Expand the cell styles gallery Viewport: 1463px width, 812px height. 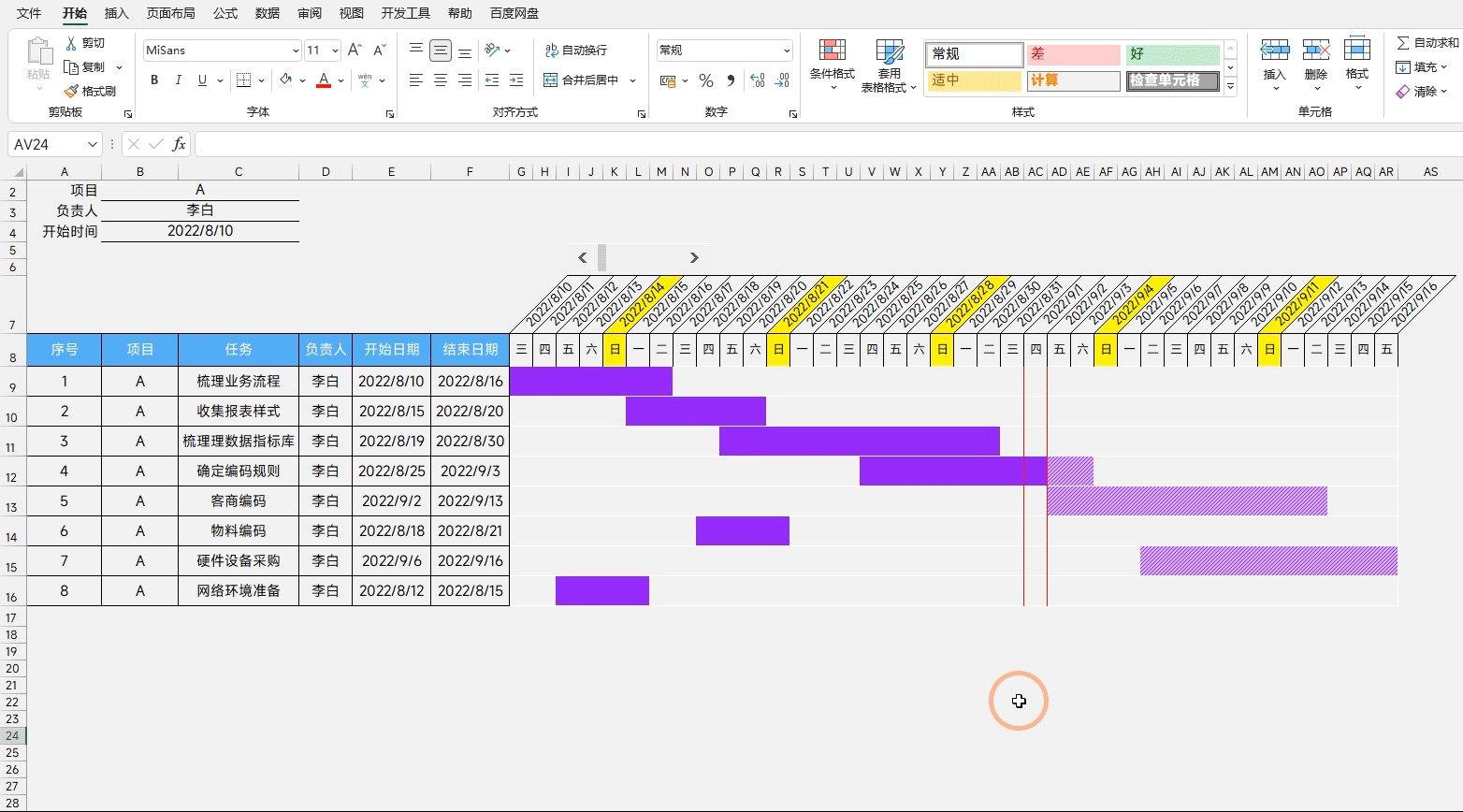[x=1231, y=87]
